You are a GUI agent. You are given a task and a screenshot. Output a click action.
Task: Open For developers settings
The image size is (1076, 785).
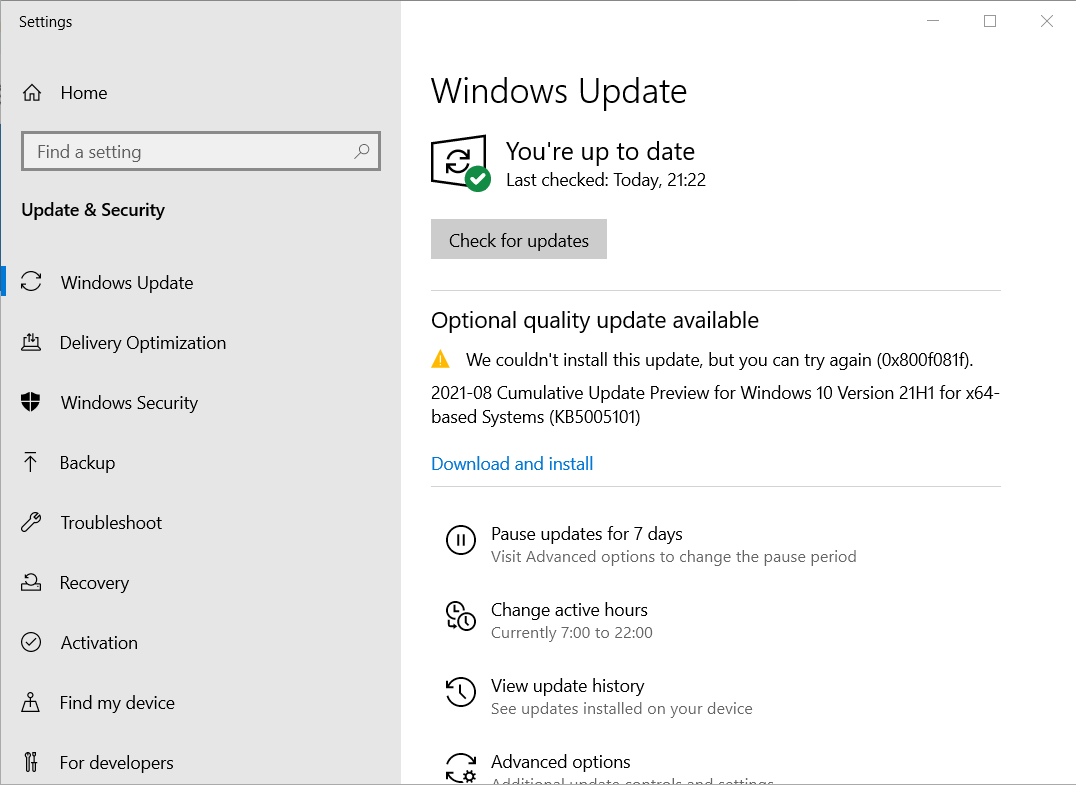(200, 762)
